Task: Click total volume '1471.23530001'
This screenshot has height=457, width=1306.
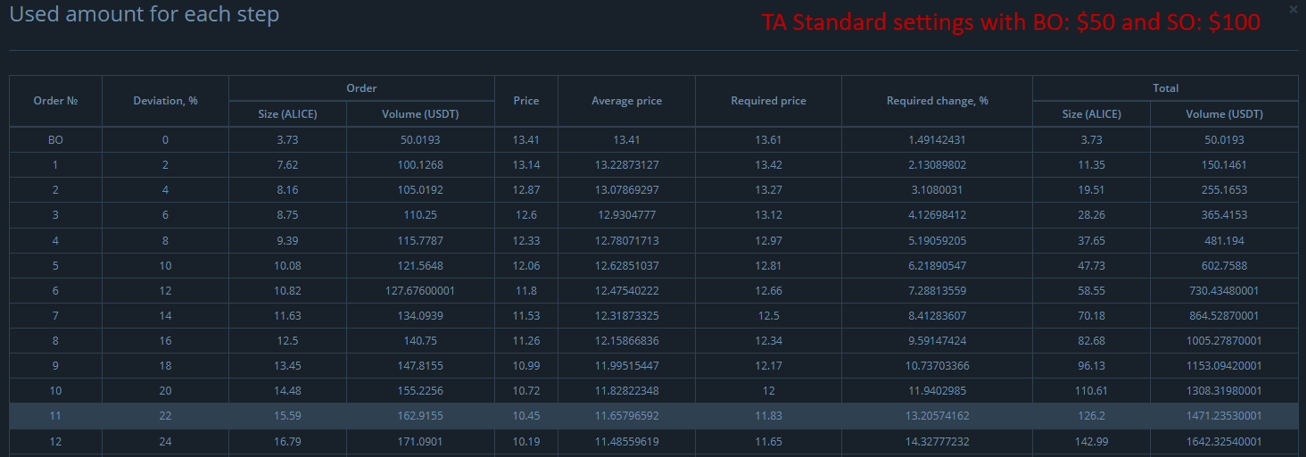Action: (x=1225, y=415)
